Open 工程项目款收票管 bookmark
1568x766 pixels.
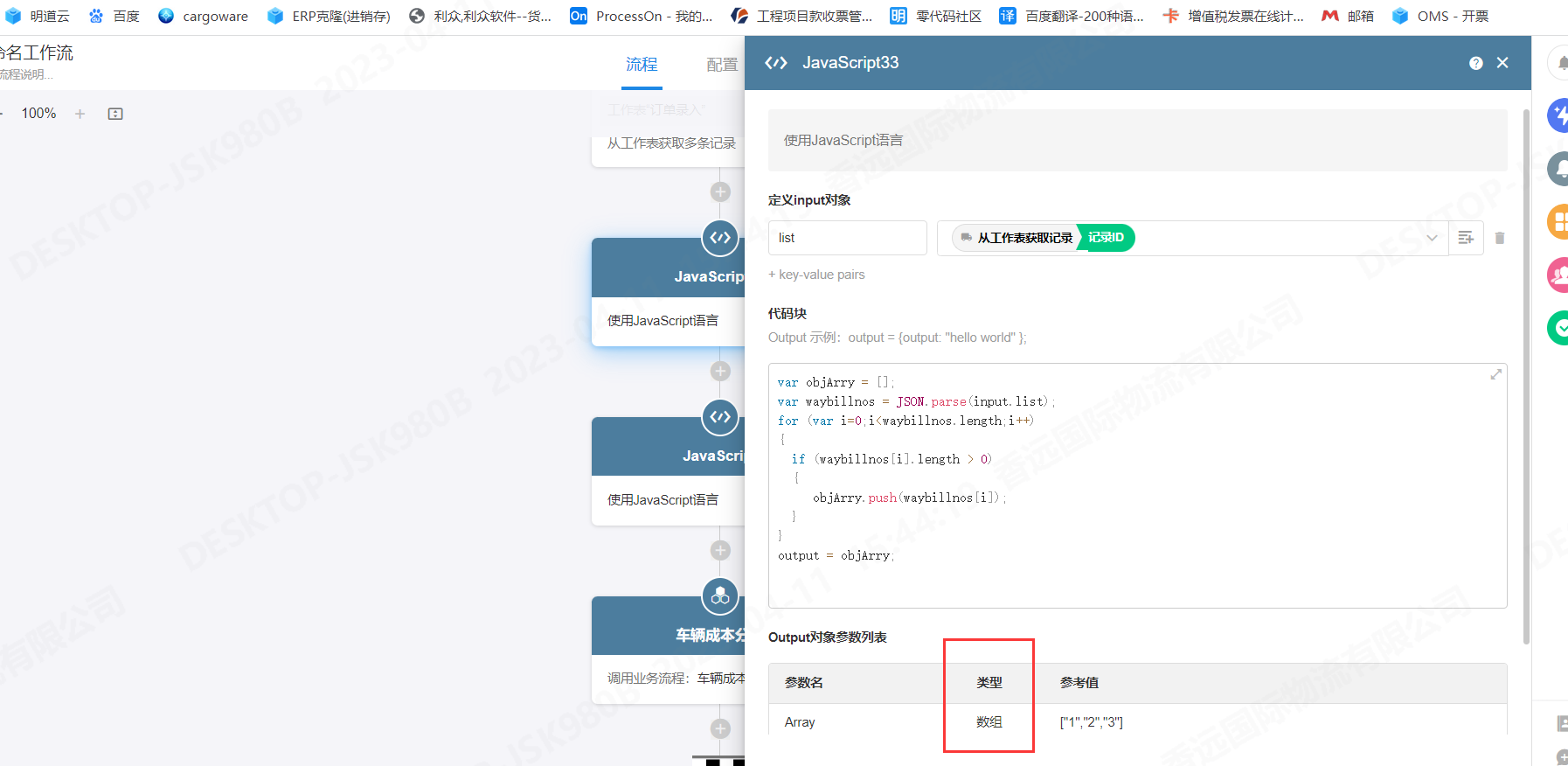tap(801, 16)
